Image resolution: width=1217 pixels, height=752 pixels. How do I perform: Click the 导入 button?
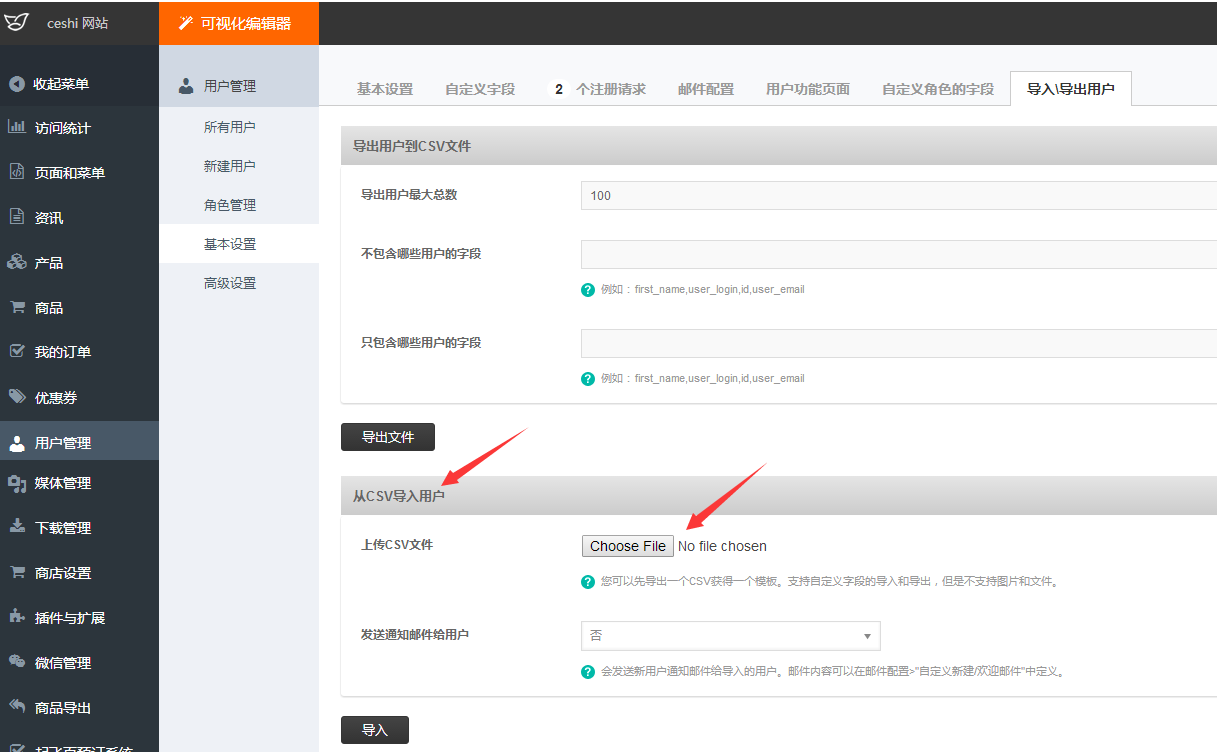[375, 730]
